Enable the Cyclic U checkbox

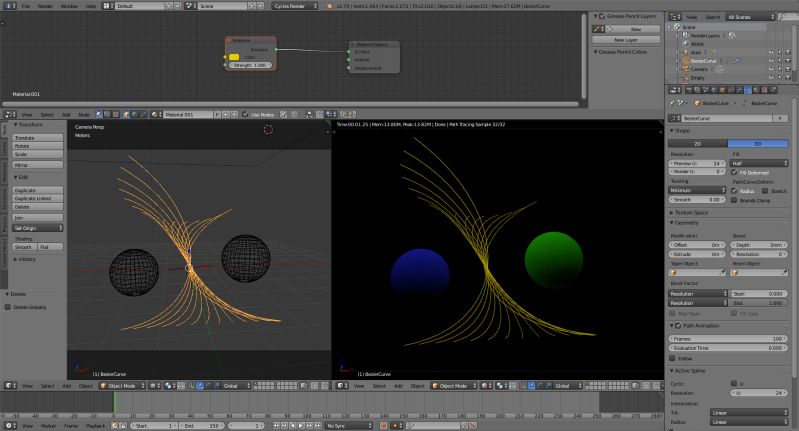click(x=734, y=383)
